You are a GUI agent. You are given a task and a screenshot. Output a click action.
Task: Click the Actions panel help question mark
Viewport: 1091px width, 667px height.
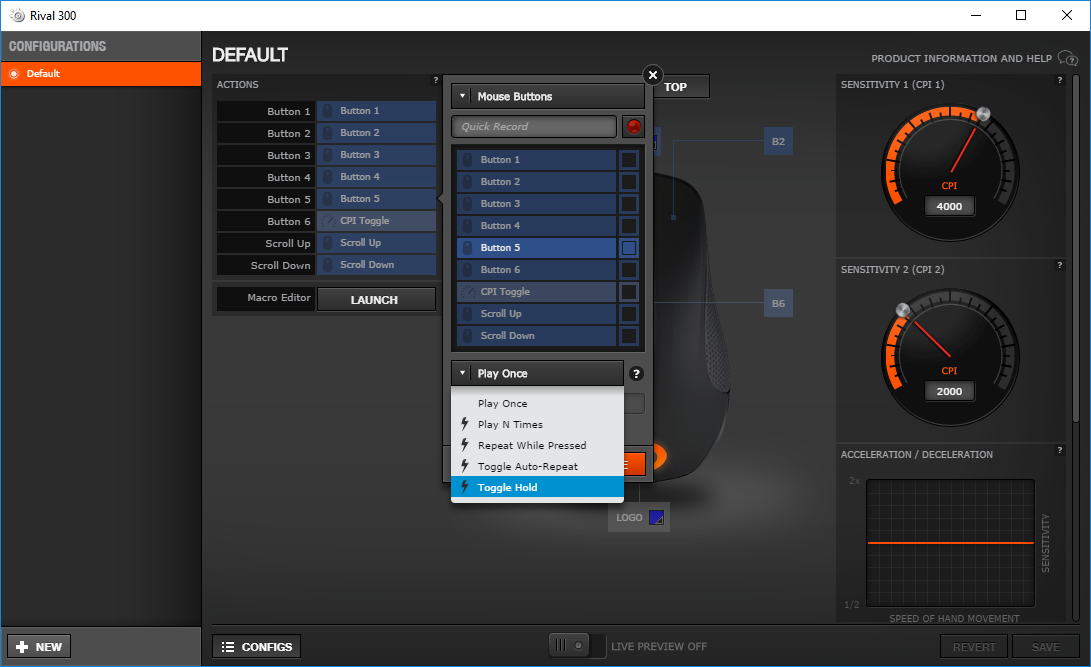pos(436,81)
